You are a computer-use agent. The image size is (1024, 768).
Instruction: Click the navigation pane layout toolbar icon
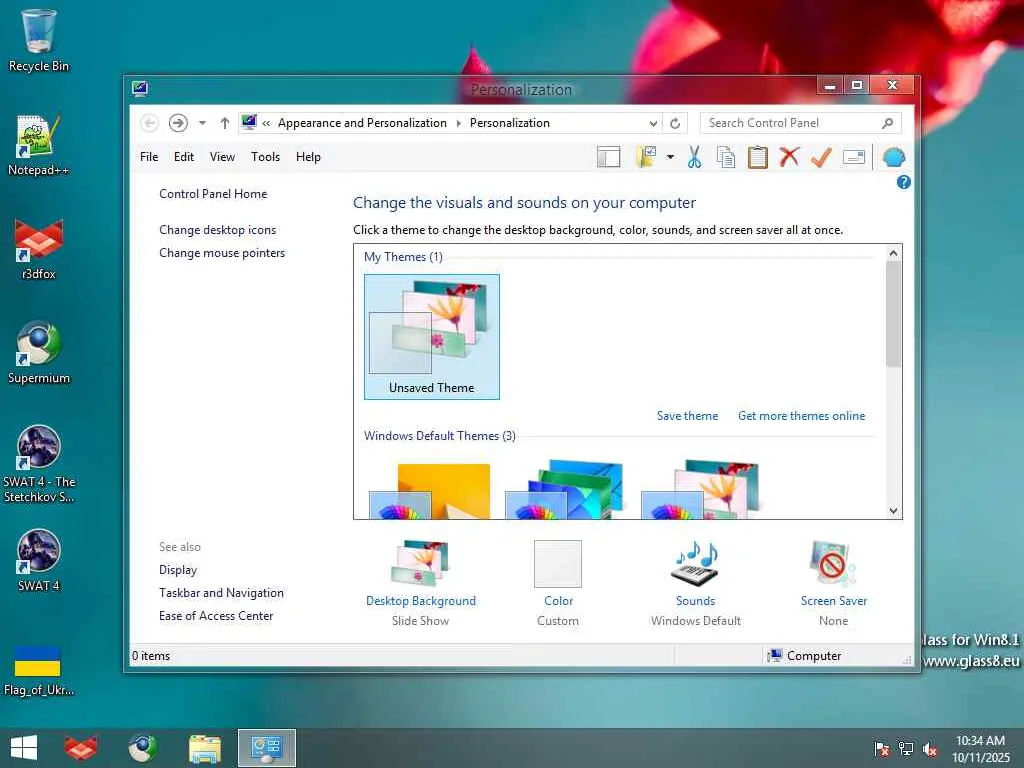pyautogui.click(x=608, y=157)
